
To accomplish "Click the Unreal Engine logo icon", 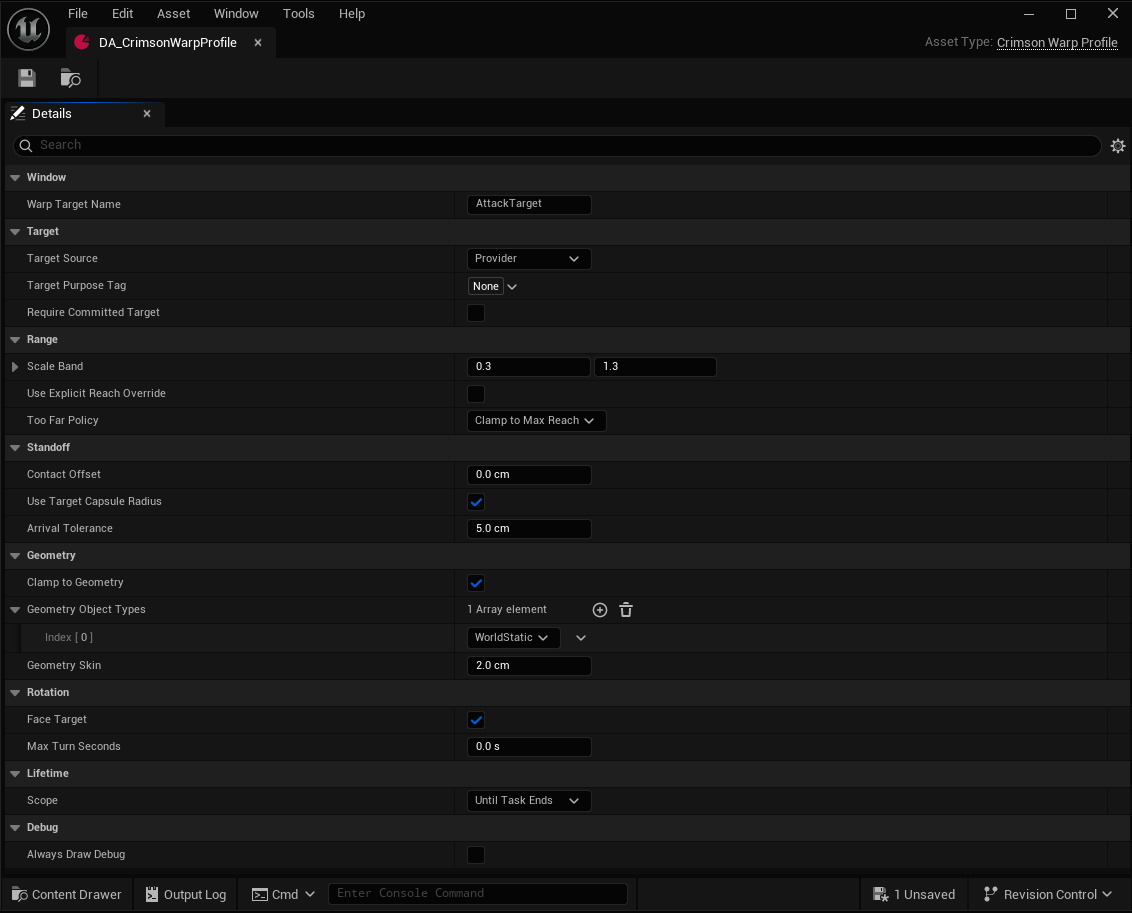I will 28,29.
